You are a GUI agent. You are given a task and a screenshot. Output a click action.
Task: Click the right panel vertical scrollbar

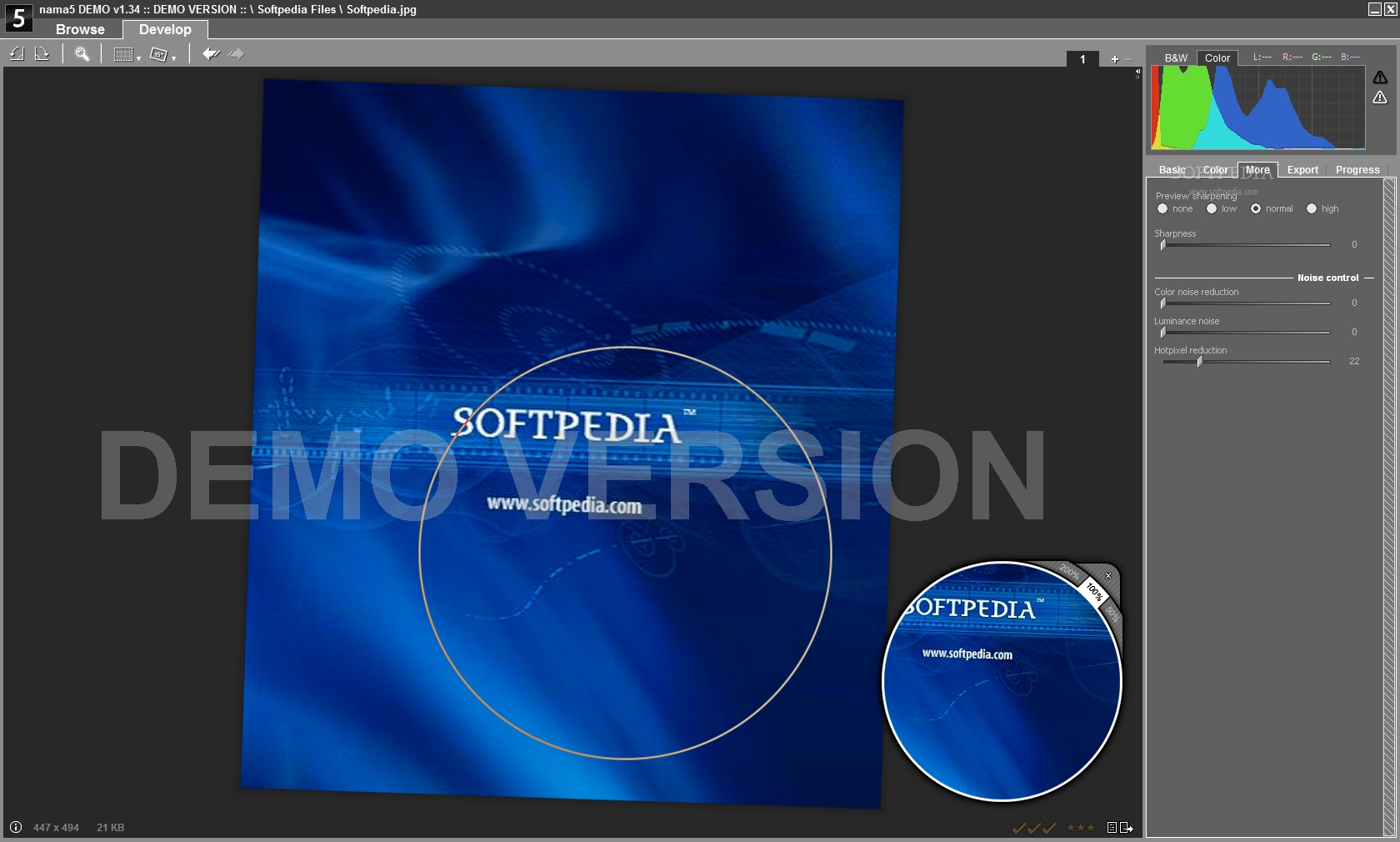click(x=1389, y=506)
